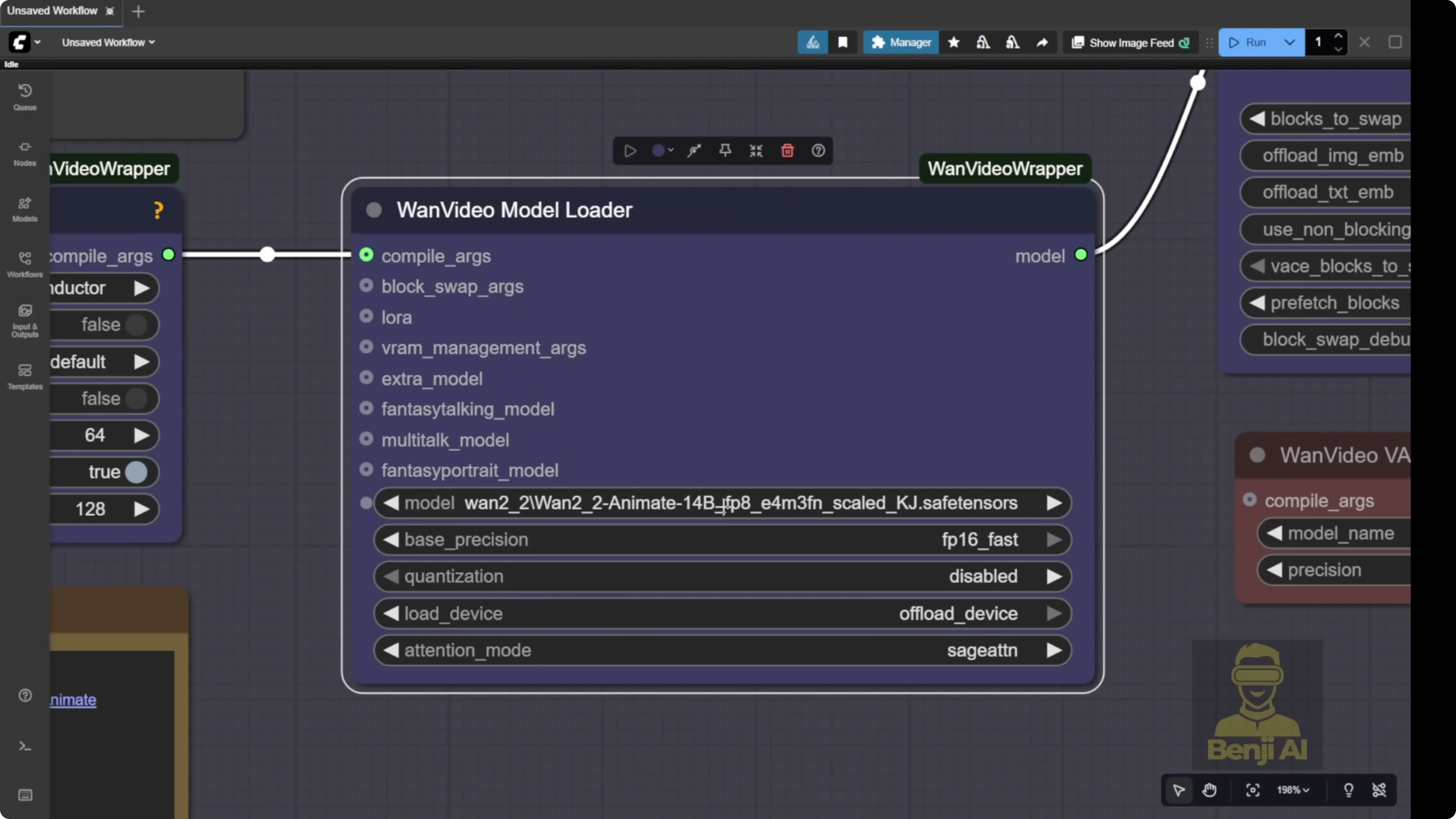Toggle the theme lightbulb control
Viewport: 1456px width, 819px height.
[1349, 790]
